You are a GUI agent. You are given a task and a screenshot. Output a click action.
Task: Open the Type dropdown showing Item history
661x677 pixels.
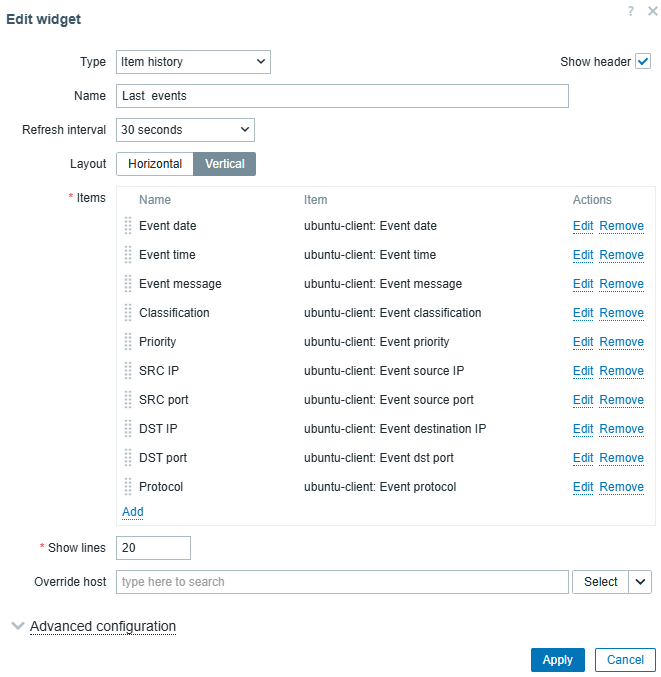point(193,62)
